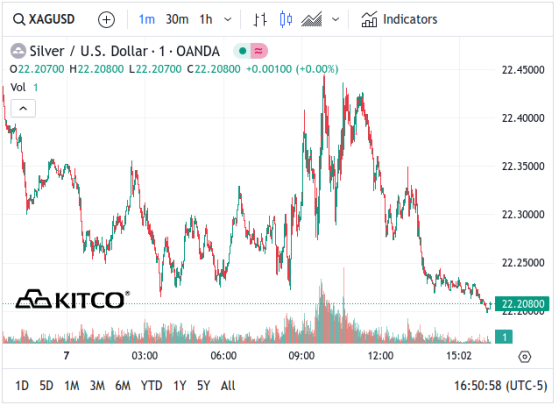Click the green market status dot
The height and width of the screenshot is (405, 559).
tap(242, 51)
